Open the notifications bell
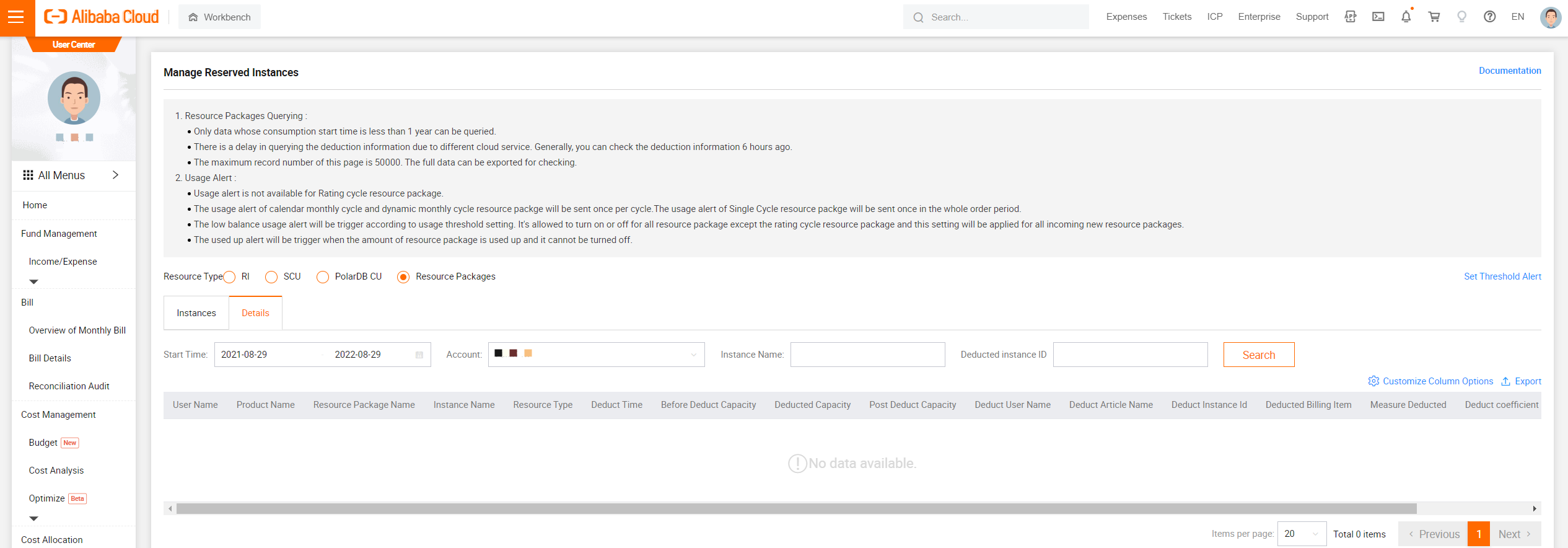This screenshot has height=548, width=1568. (1406, 17)
